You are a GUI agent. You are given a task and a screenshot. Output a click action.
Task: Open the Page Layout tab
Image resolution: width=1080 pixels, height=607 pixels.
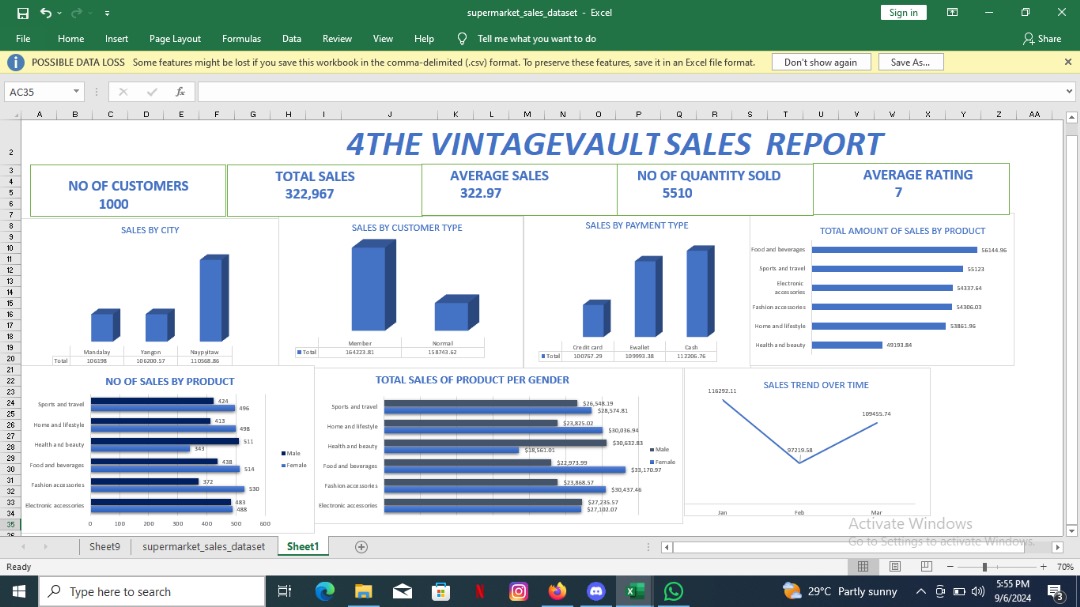coord(175,39)
